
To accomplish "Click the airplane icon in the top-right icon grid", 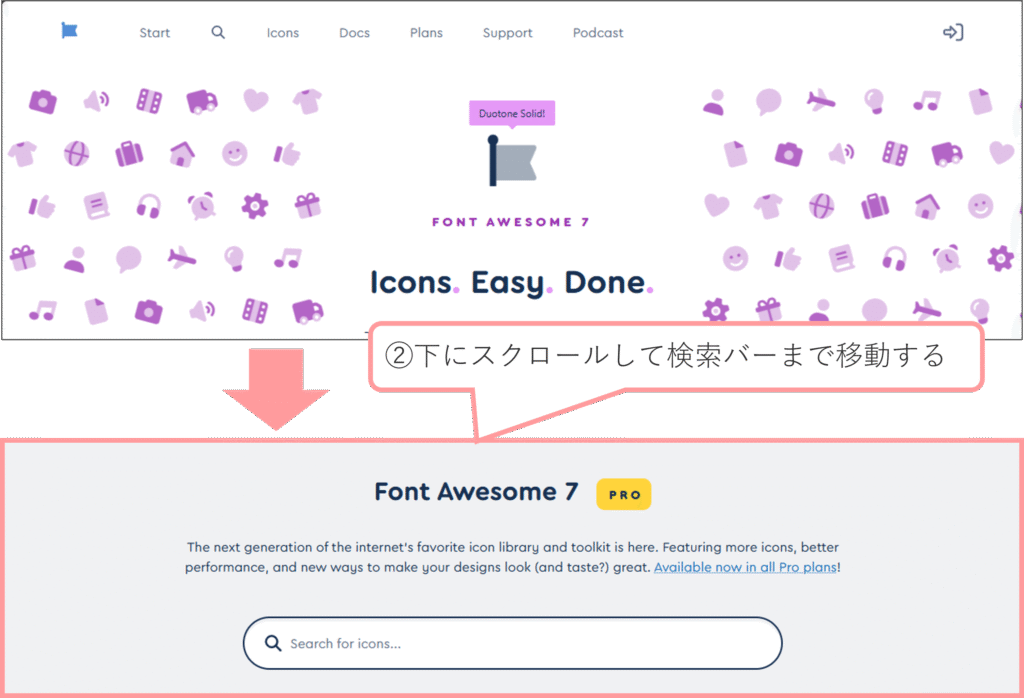I will tap(821, 101).
